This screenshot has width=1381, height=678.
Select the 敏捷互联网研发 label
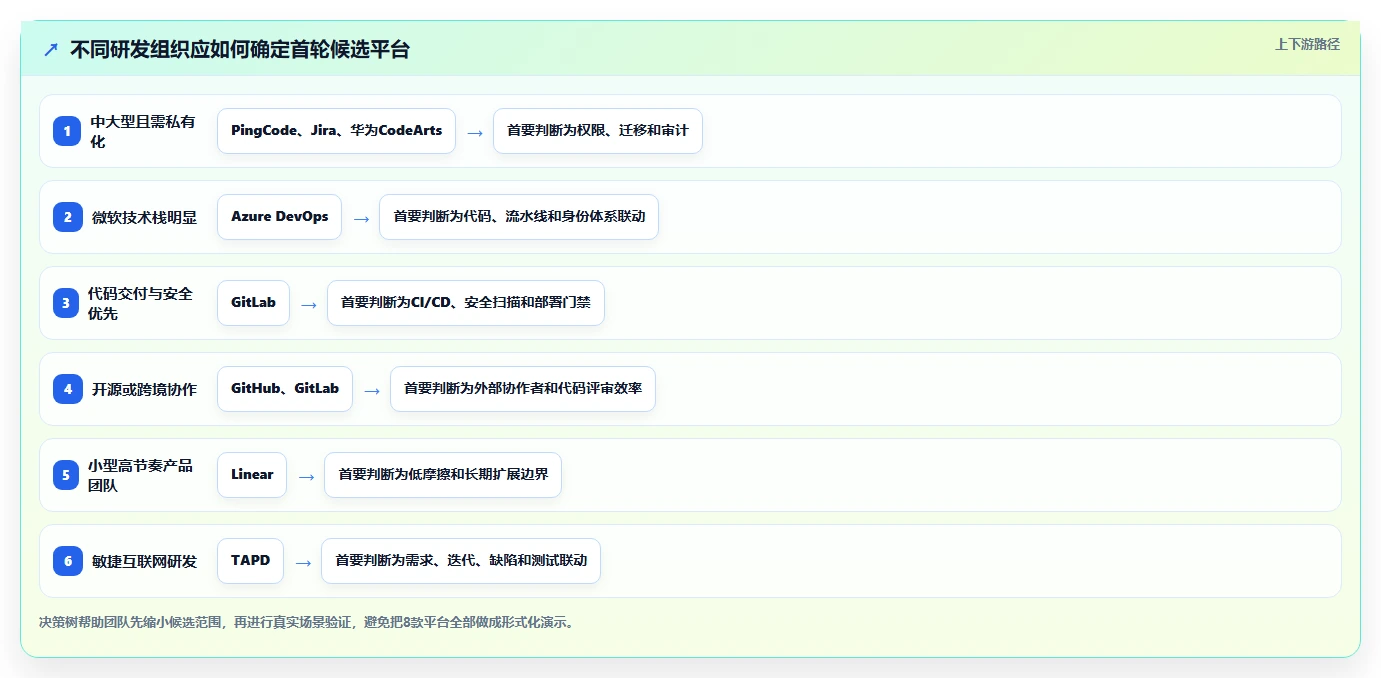click(x=144, y=561)
